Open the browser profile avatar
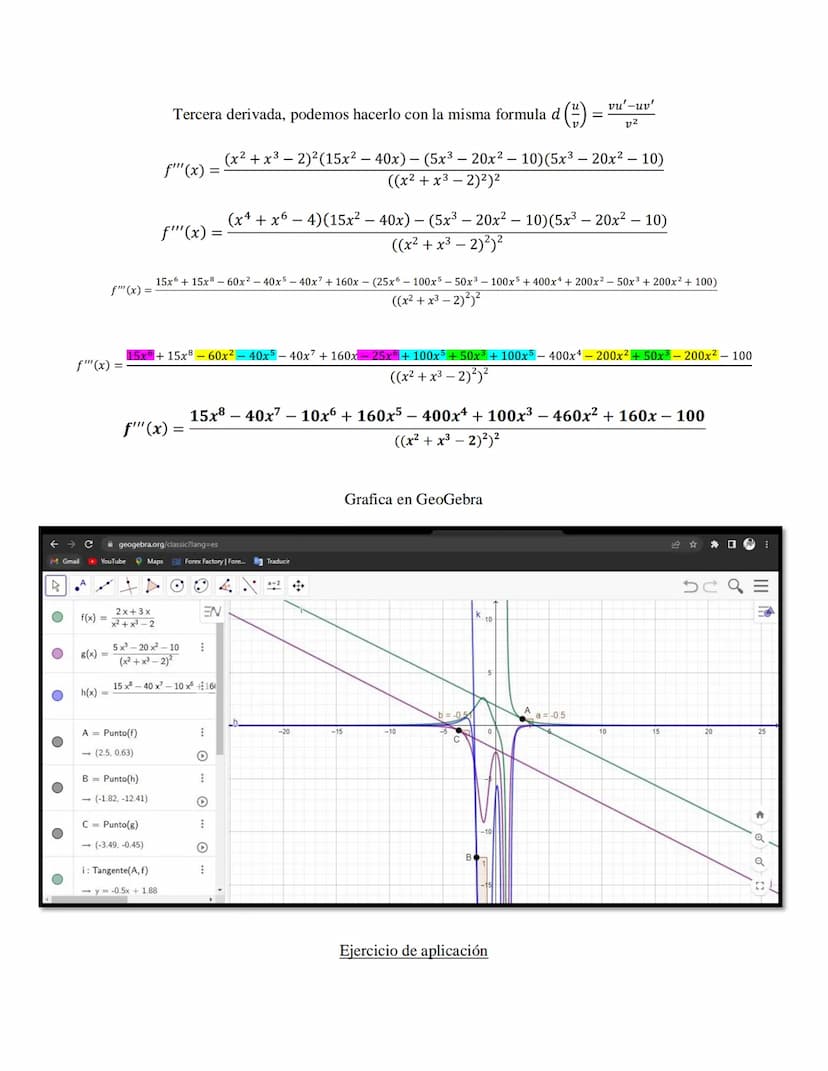Viewport: 828px width, 1071px height. (x=749, y=544)
